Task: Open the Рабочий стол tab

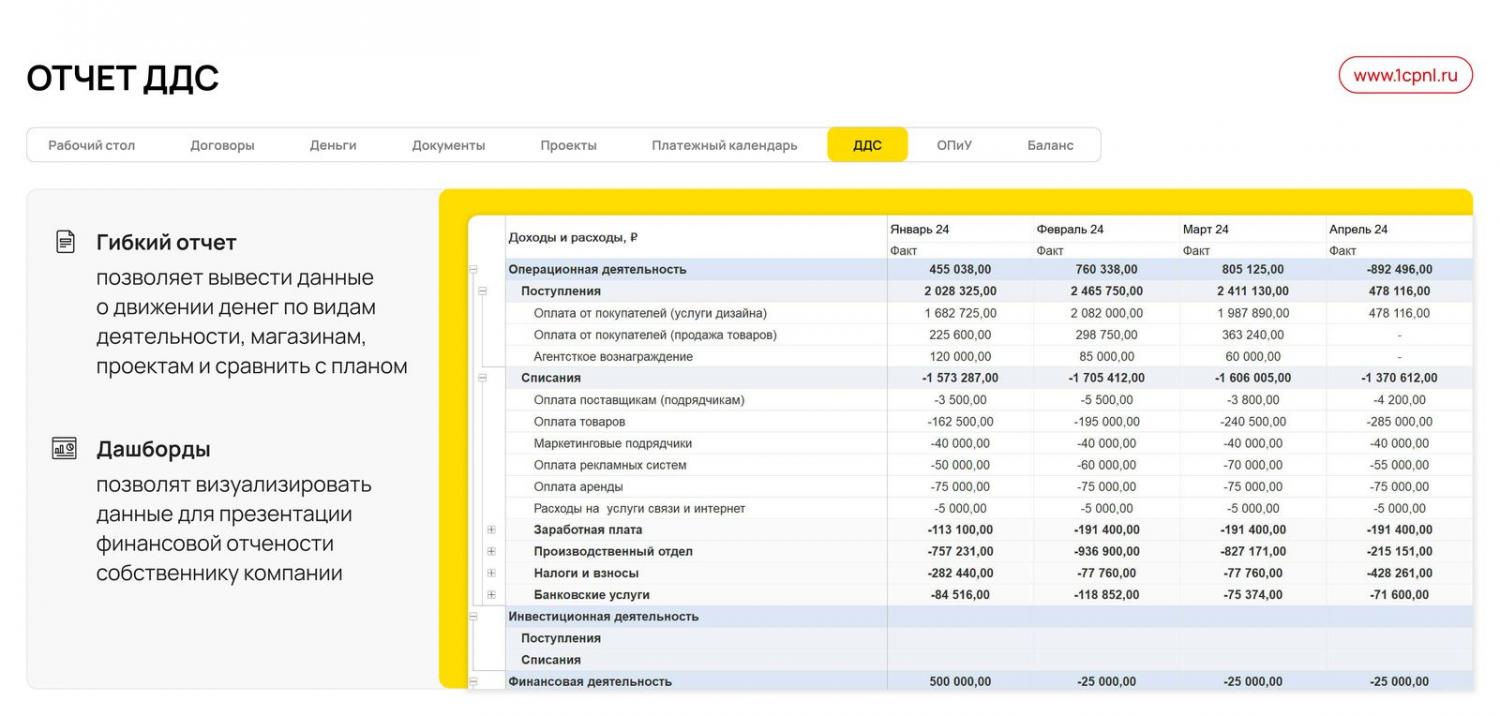Action: (x=92, y=145)
